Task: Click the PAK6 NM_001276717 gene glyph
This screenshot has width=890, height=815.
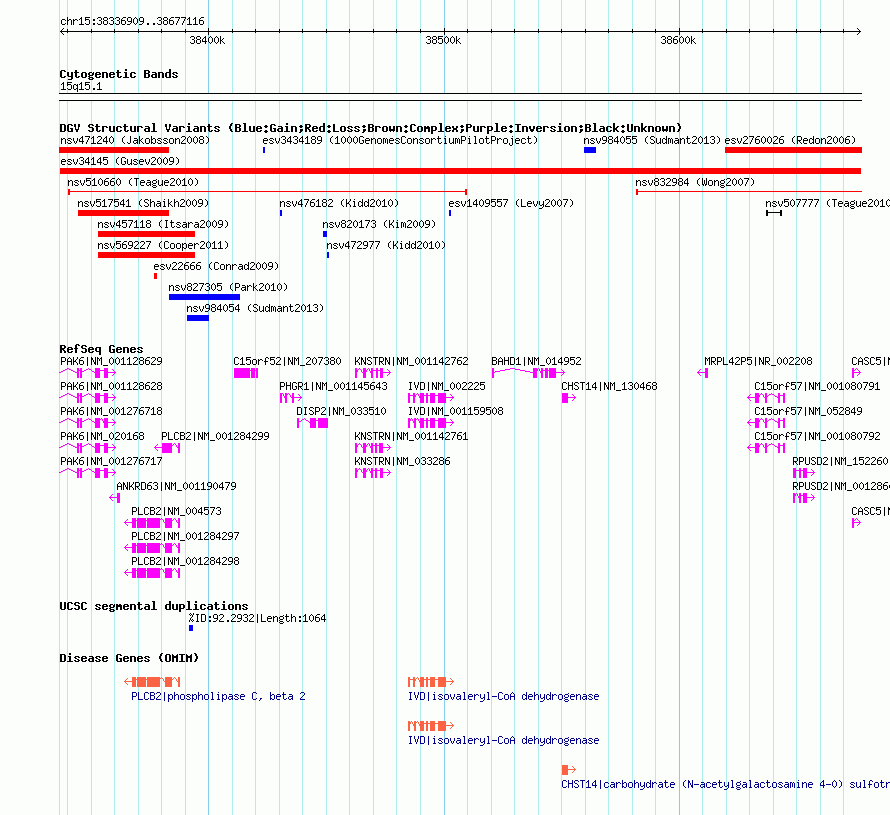Action: point(88,473)
